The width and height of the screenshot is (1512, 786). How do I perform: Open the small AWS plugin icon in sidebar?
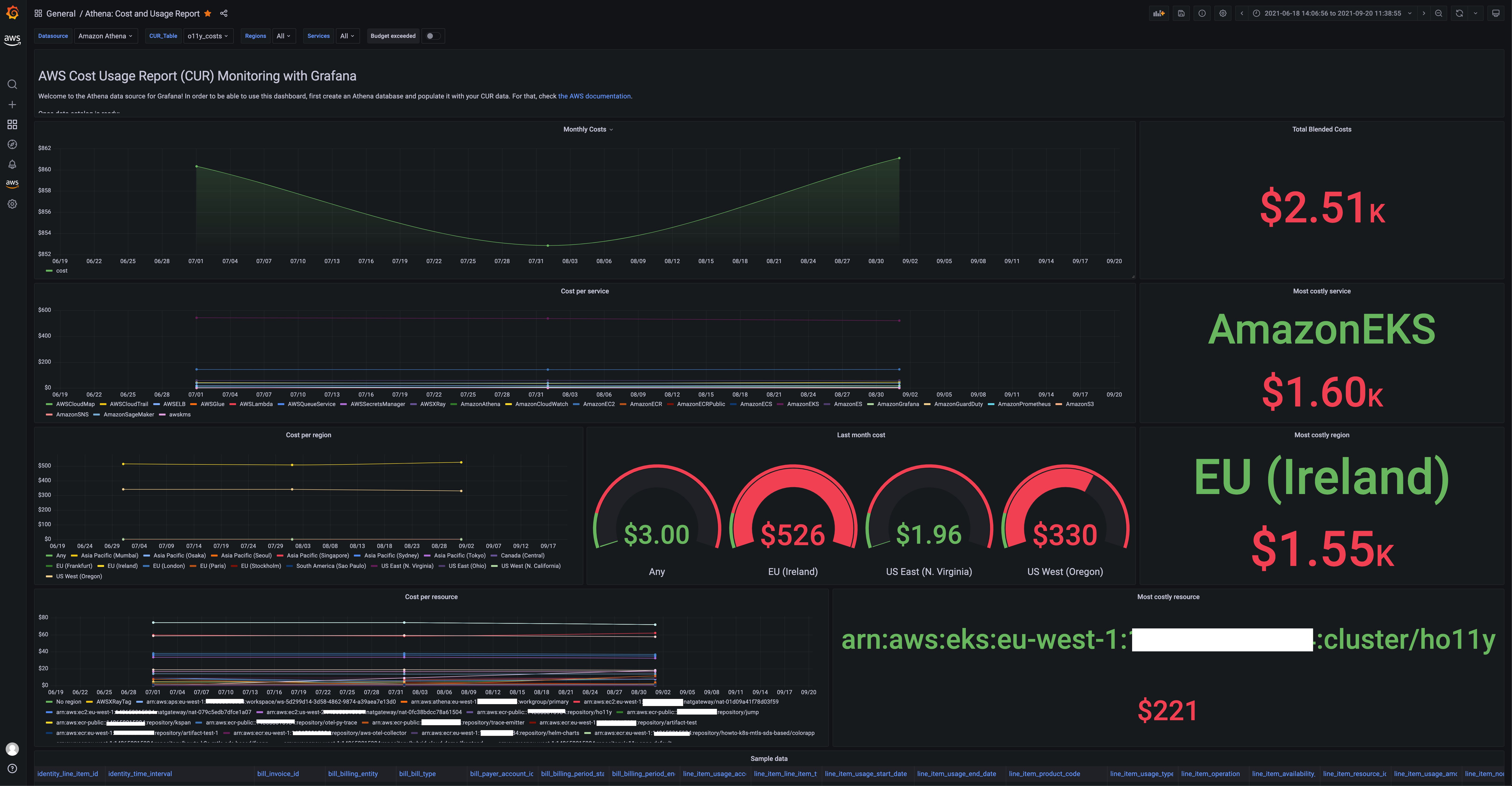(12, 184)
